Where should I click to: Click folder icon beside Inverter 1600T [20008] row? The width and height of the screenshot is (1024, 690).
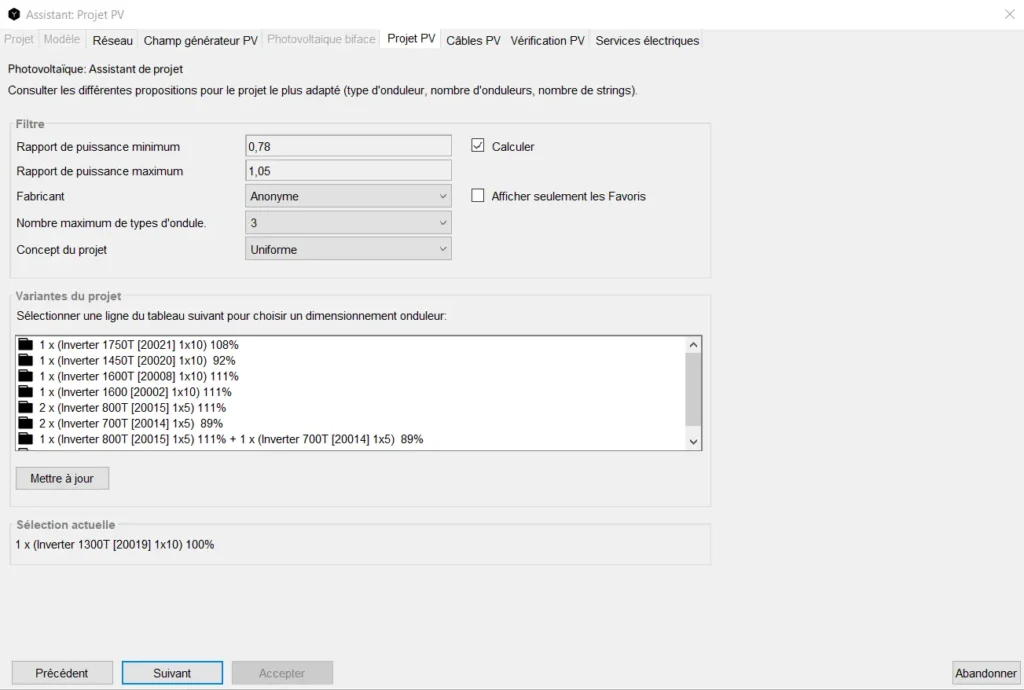pyautogui.click(x=26, y=376)
